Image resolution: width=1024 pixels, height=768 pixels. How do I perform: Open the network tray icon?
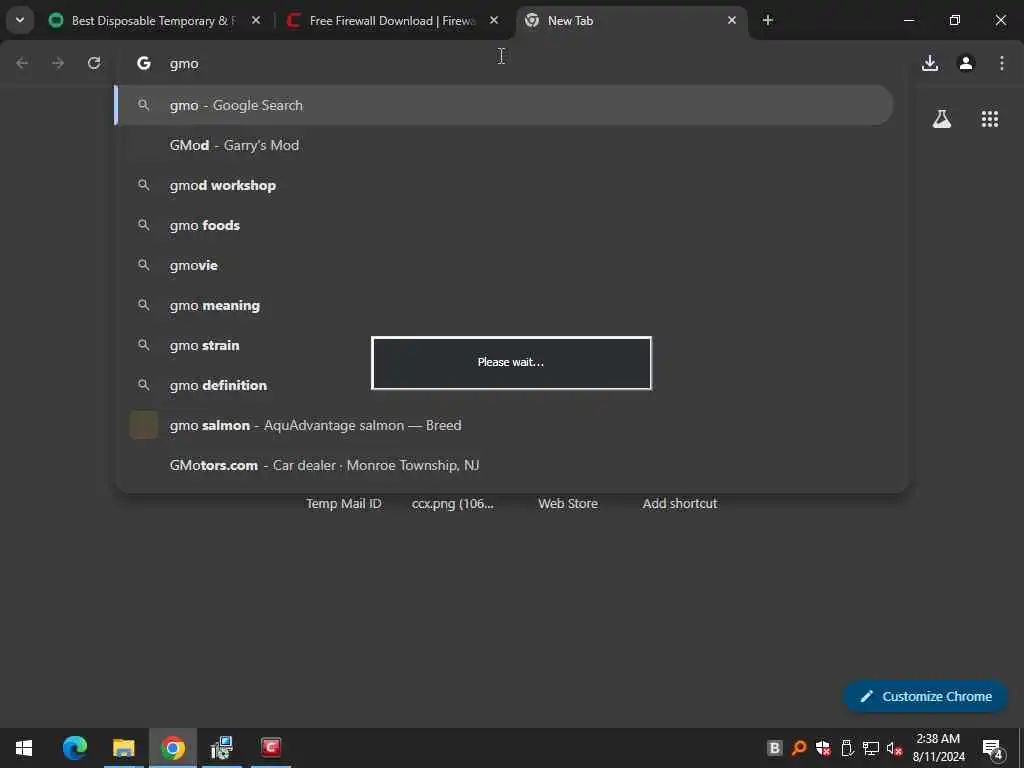tap(871, 748)
